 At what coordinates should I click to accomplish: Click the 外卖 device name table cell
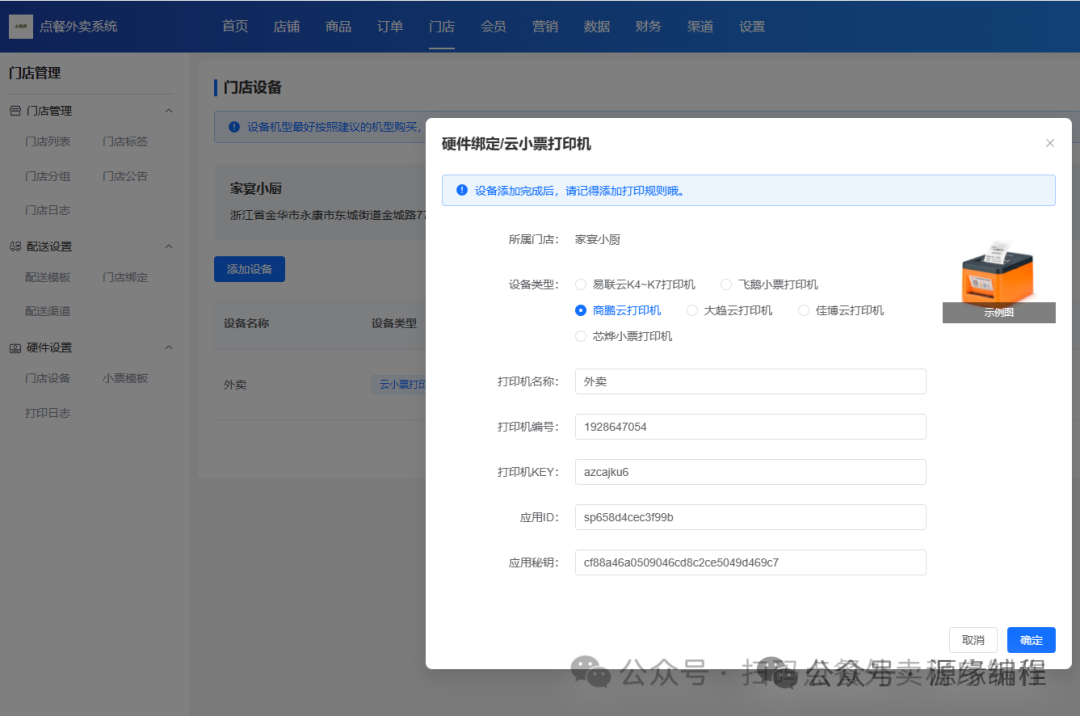(x=235, y=385)
